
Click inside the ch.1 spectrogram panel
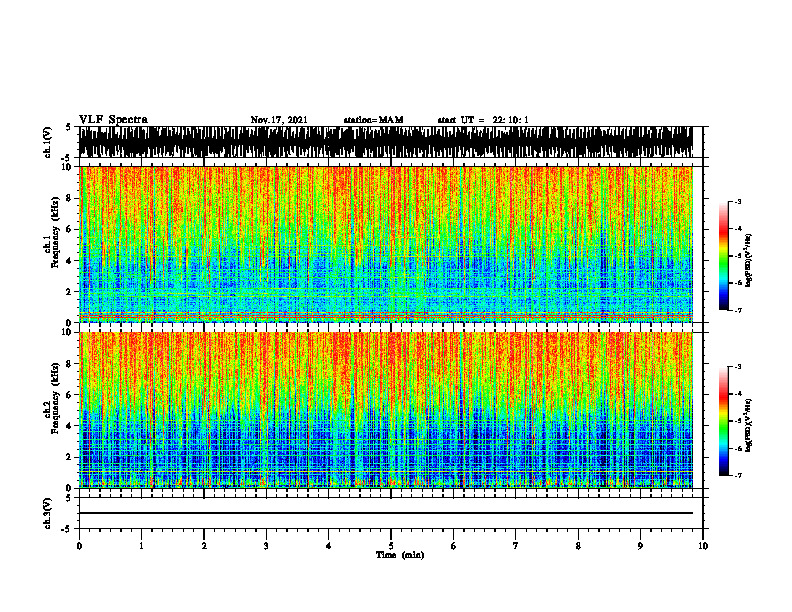386,244
